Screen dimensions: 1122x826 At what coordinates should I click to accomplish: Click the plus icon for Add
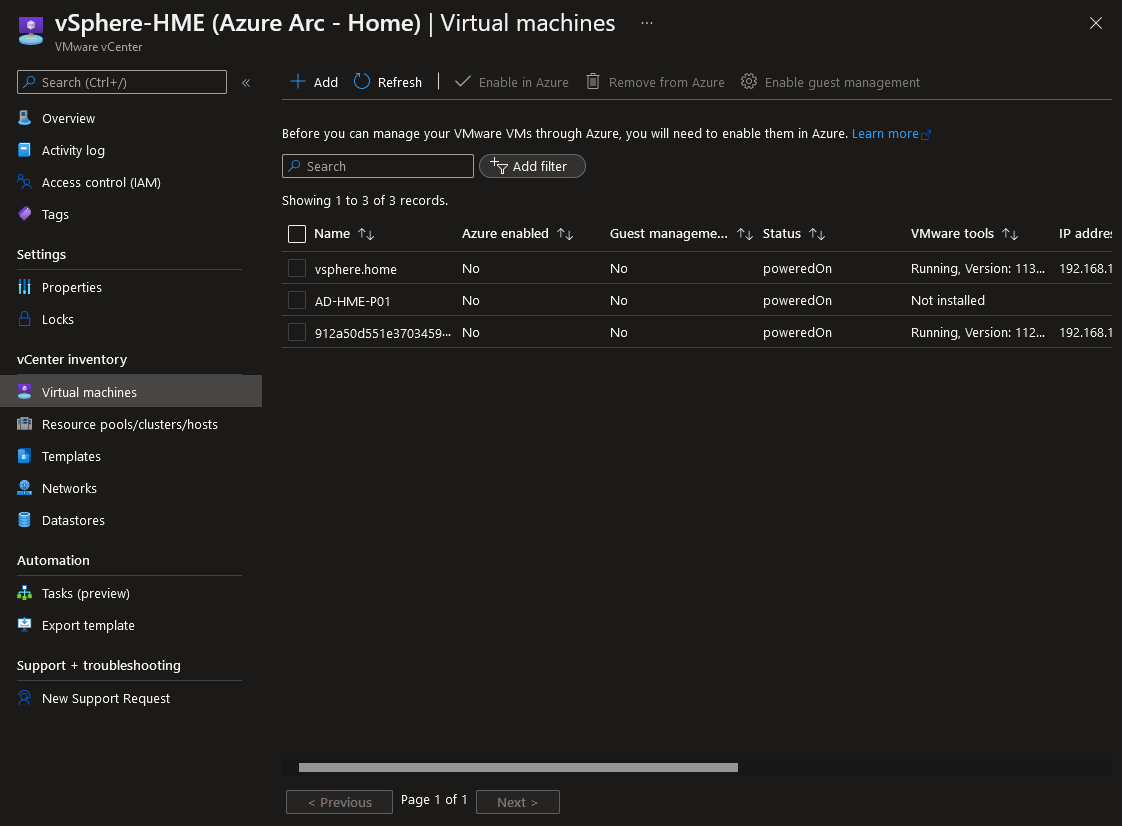tap(298, 82)
